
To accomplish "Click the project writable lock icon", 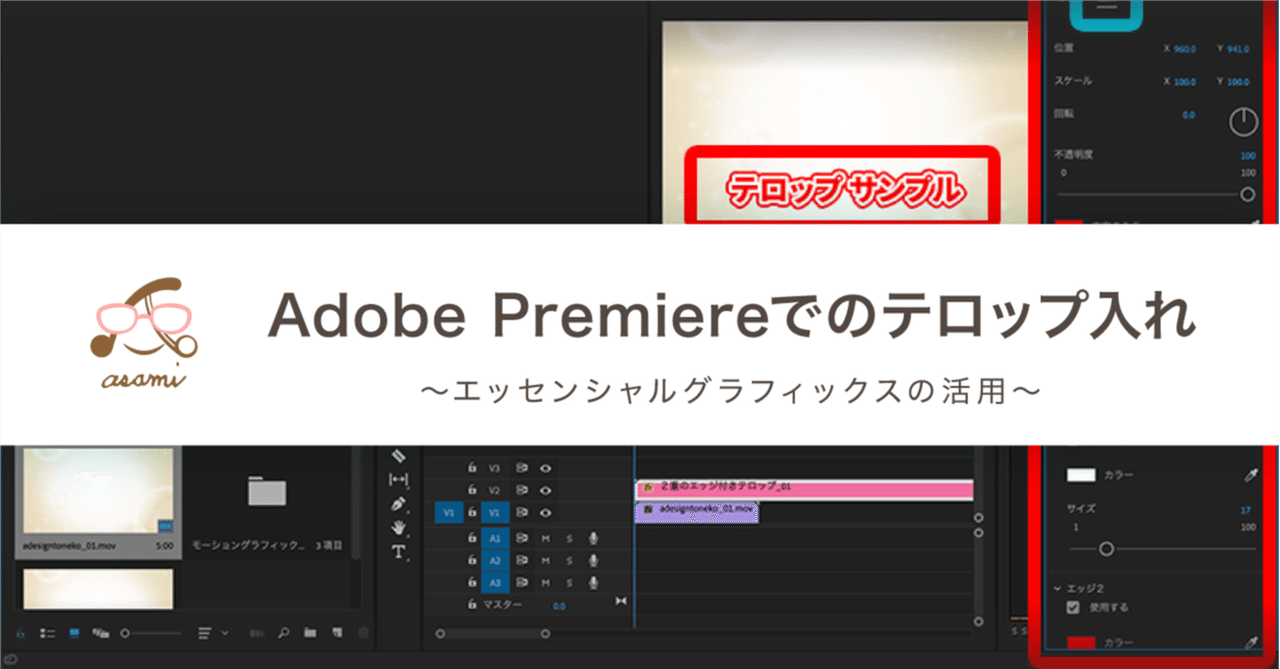I will pyautogui.click(x=22, y=633).
